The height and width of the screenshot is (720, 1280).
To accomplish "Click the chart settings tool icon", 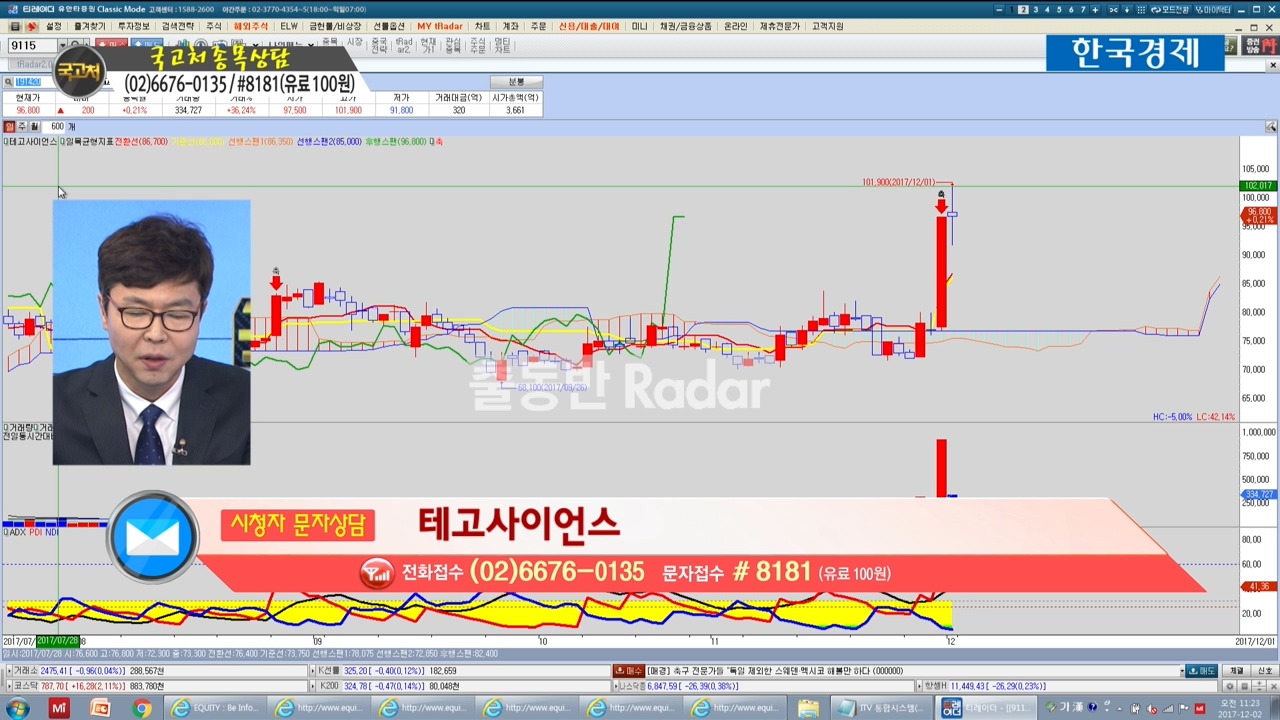I will click(x=1271, y=127).
